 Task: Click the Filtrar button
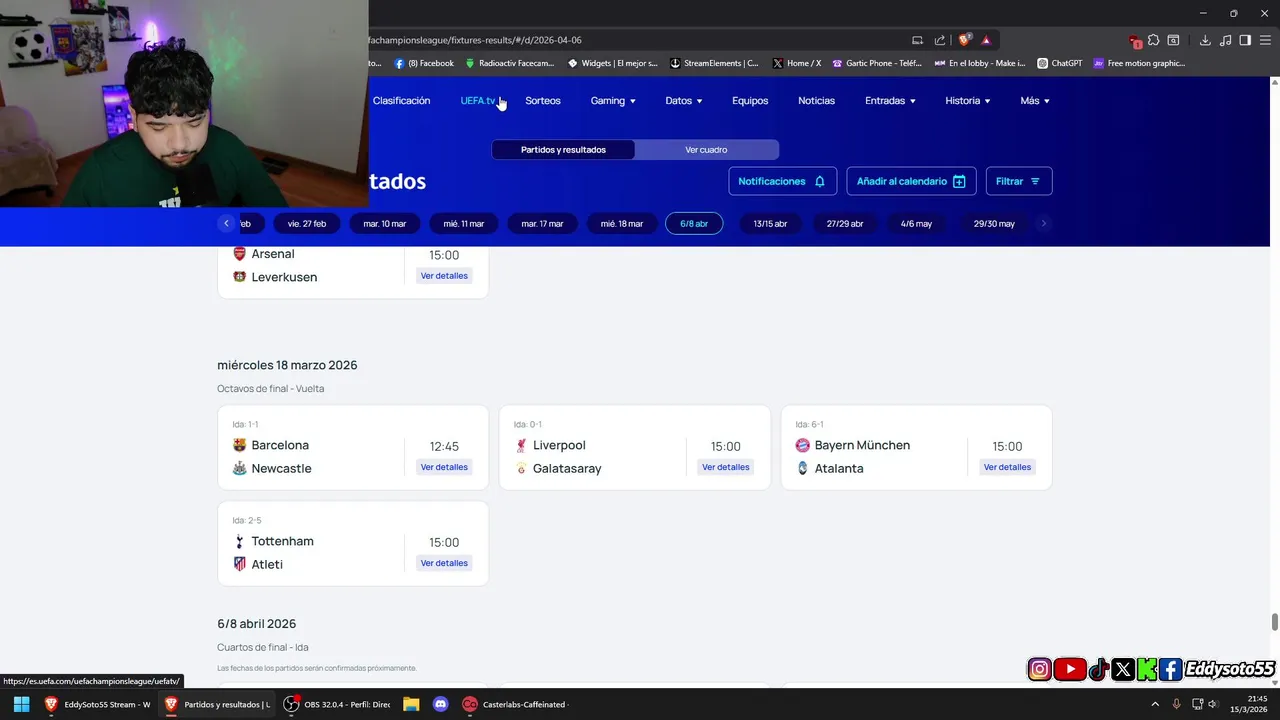click(1018, 181)
